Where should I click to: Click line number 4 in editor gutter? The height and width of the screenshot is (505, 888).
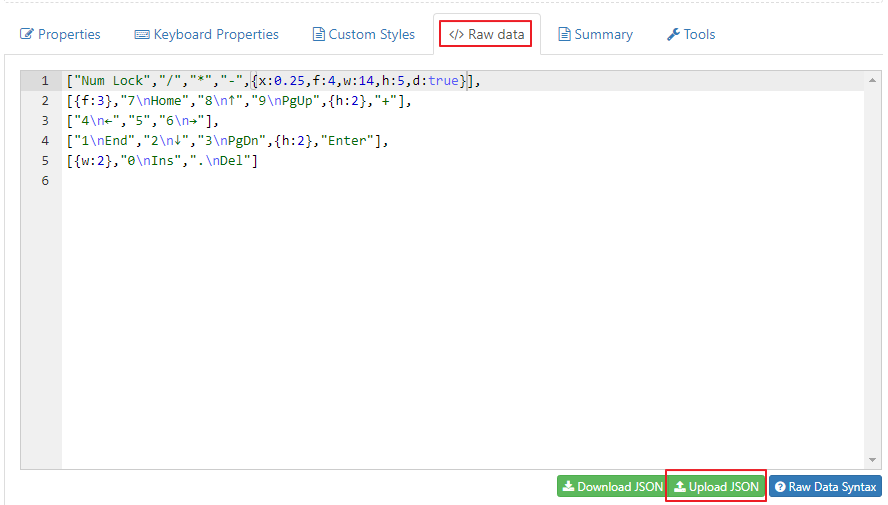pos(44,141)
